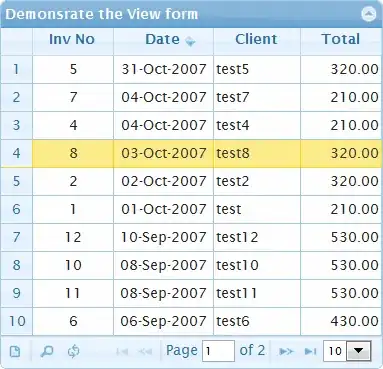383x369 pixels.
Task: Select the date 02-Oct-2007
Action: [x=163, y=181]
